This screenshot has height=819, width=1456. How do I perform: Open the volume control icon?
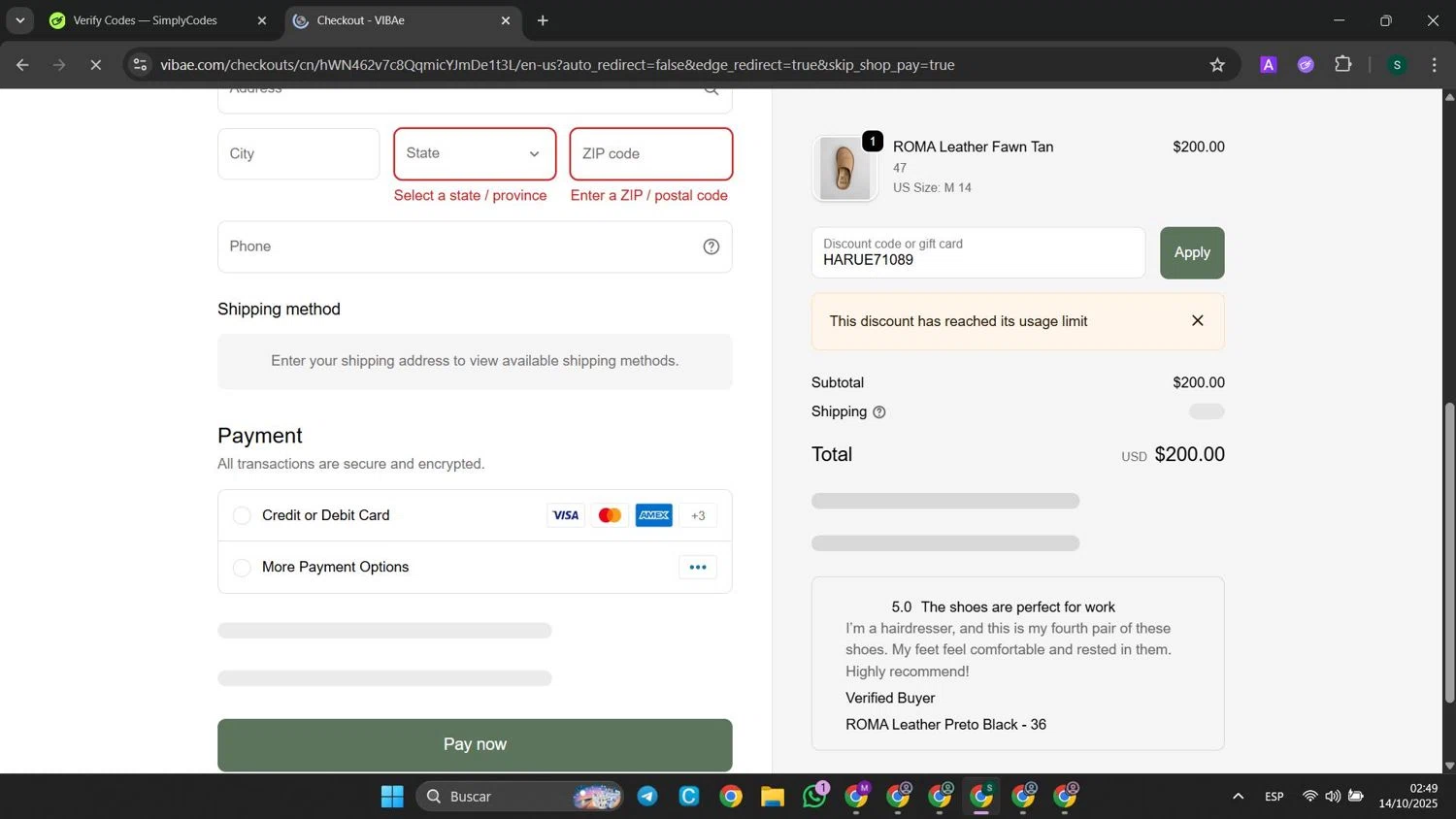point(1333,797)
